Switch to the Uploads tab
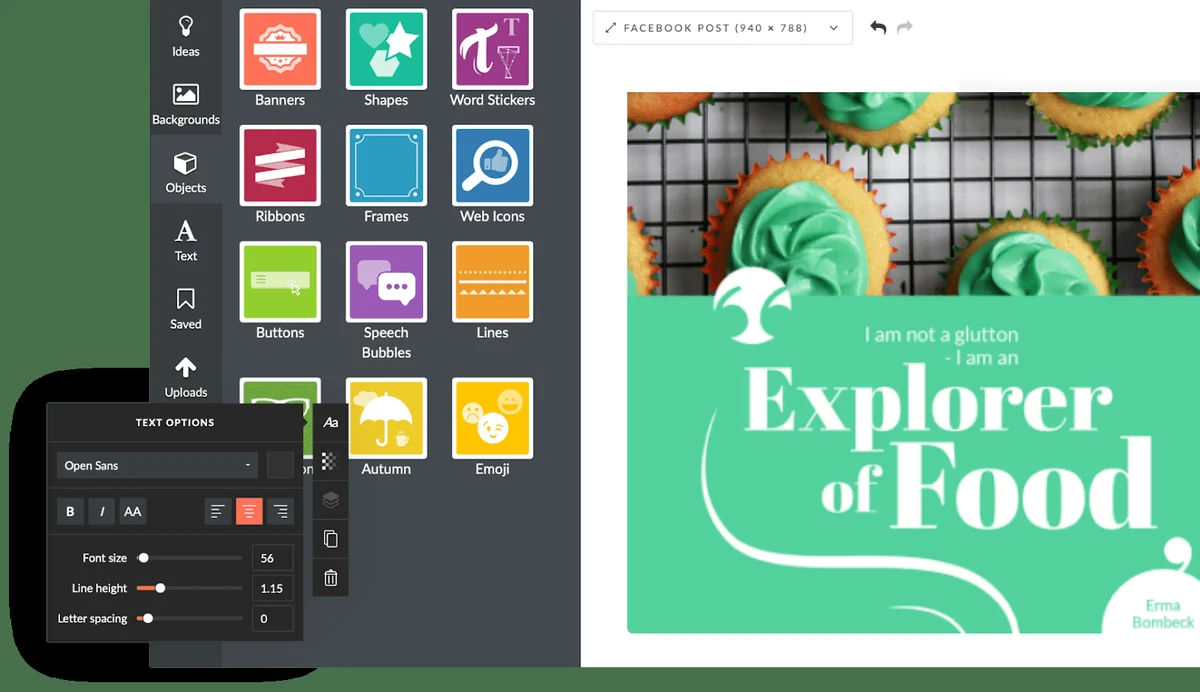This screenshot has height=692, width=1200. [x=186, y=378]
